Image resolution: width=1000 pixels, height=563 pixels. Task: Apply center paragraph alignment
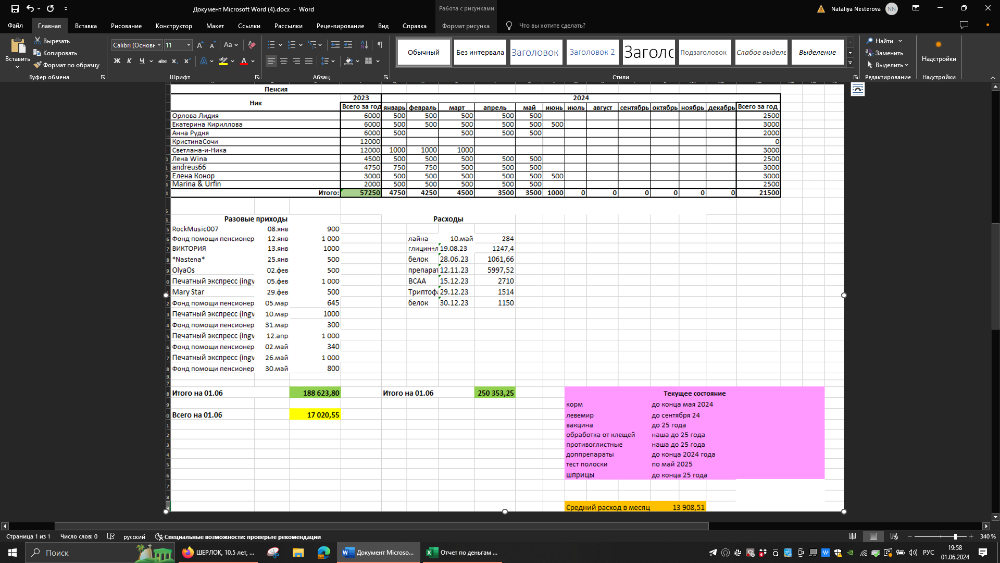point(284,62)
